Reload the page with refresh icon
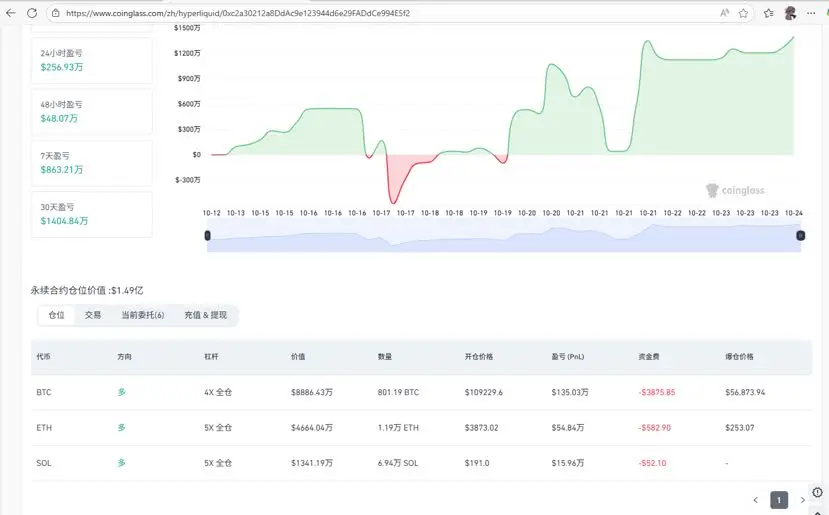 32,13
